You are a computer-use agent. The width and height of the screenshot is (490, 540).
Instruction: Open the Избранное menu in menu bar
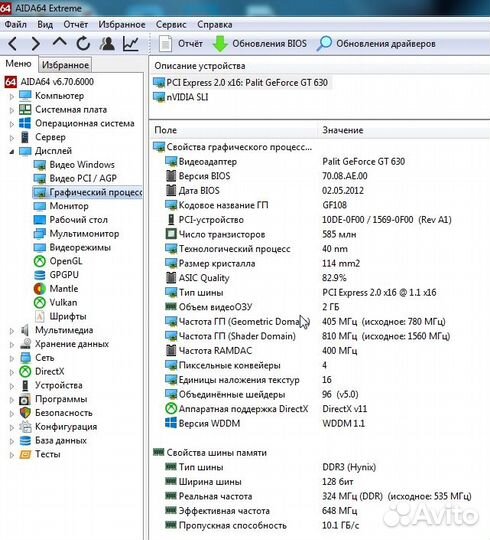122,24
